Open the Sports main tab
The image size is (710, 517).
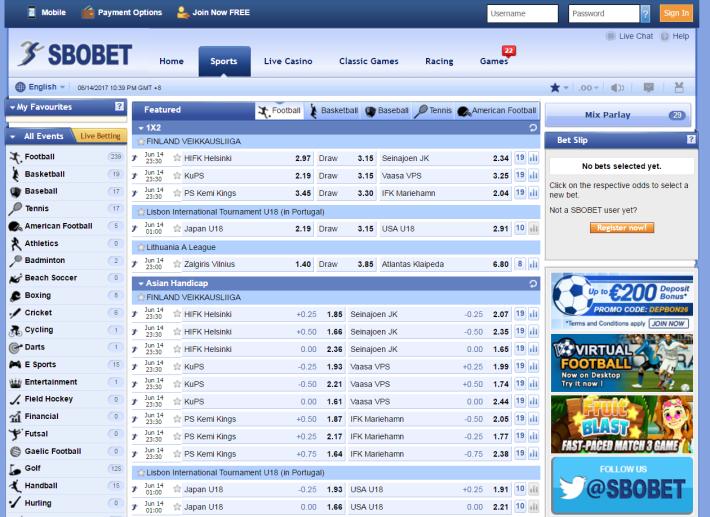[x=224, y=61]
